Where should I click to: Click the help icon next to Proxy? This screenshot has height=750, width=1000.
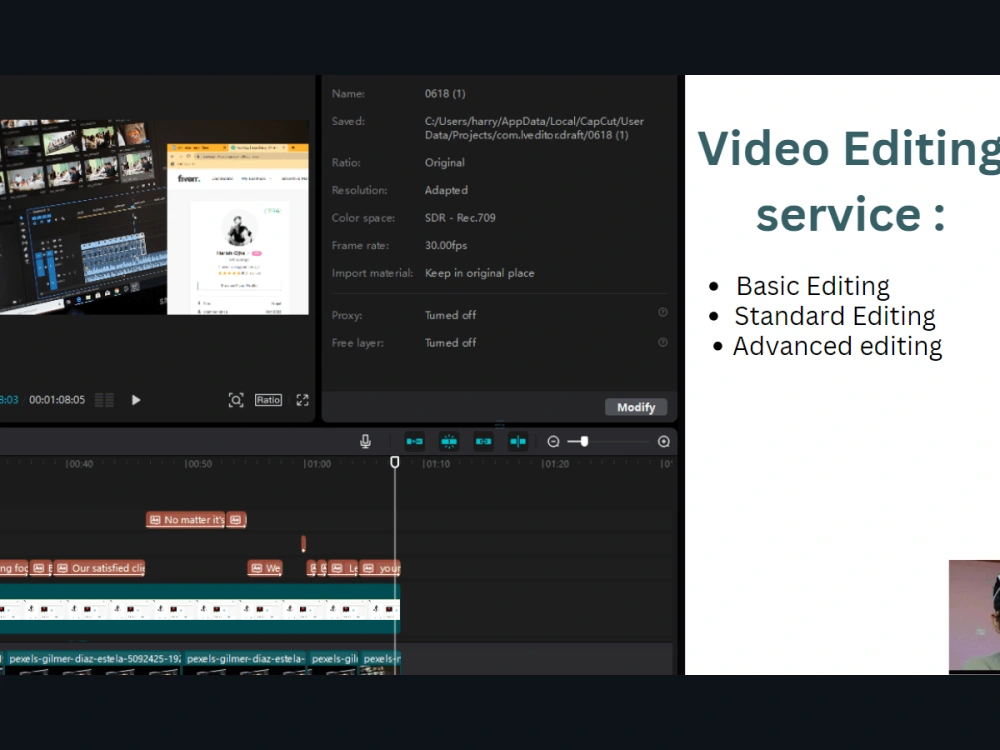(663, 312)
